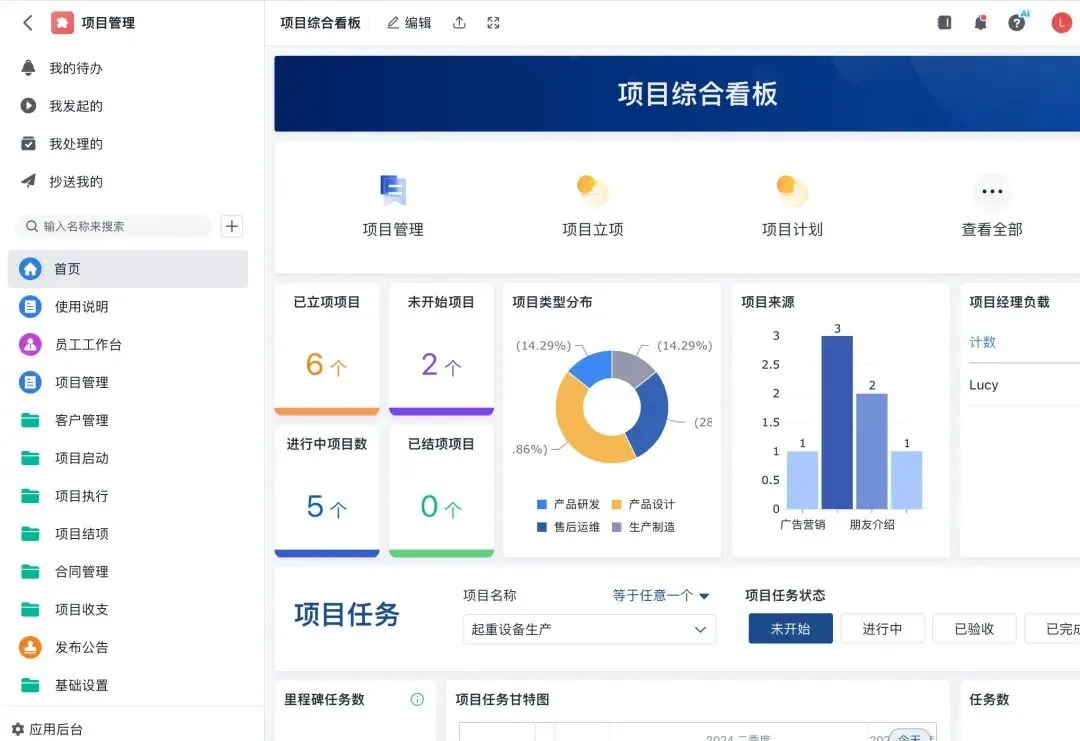
Task: Go to 项目管理 sidebar page with document icon
Action: point(127,382)
